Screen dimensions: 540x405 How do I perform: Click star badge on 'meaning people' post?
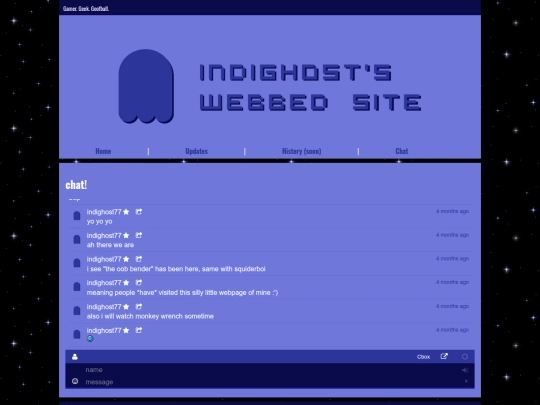[x=126, y=283]
